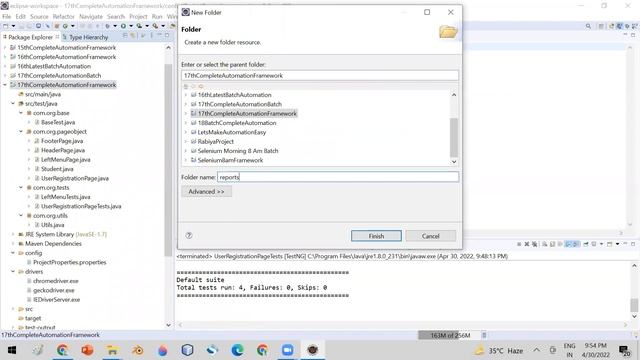Collapse the src/test/java folder

[13, 104]
